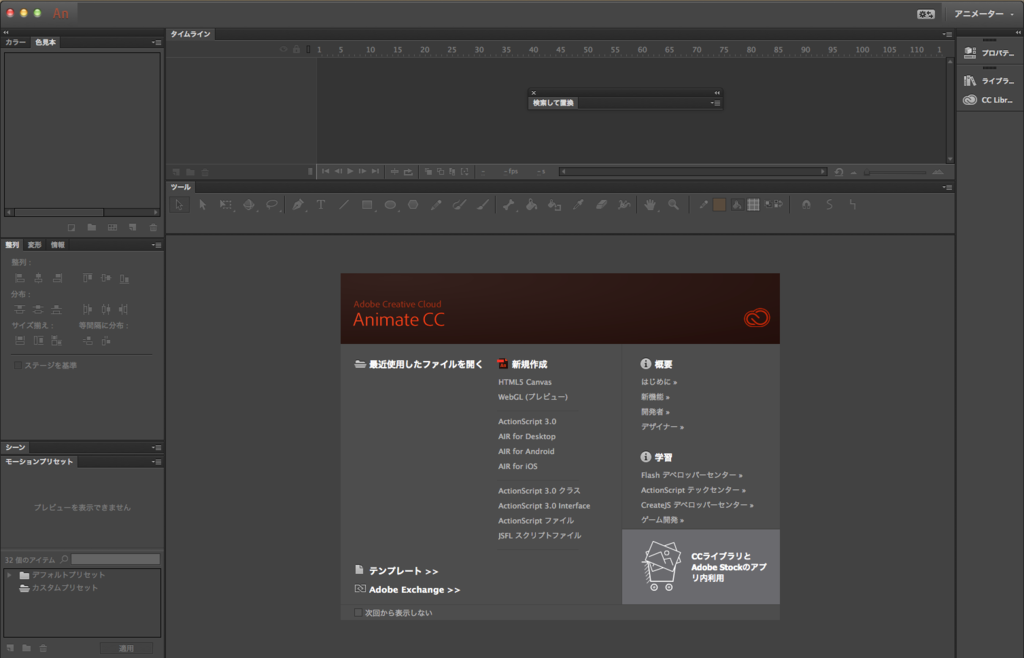Toggle the center frame button
Screen dimensions: 1024x658
coord(394,172)
